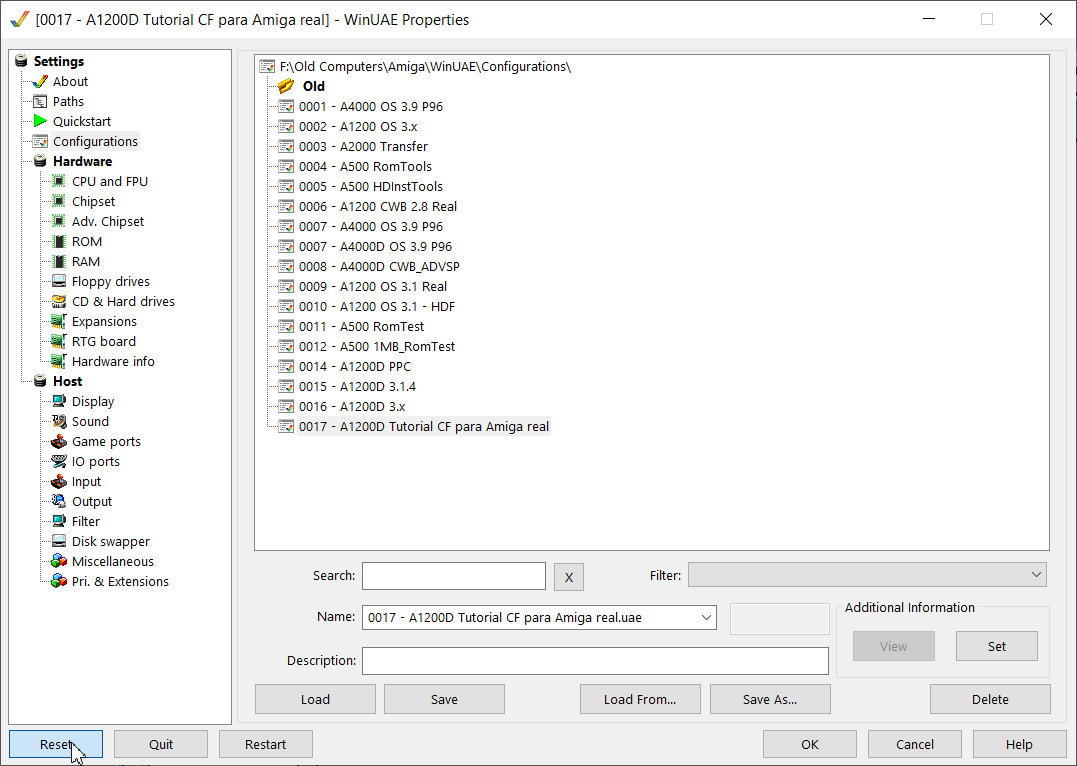Click the About checkmark icon in the sidebar
Screen dimensions: 1077x766
tap(41, 82)
